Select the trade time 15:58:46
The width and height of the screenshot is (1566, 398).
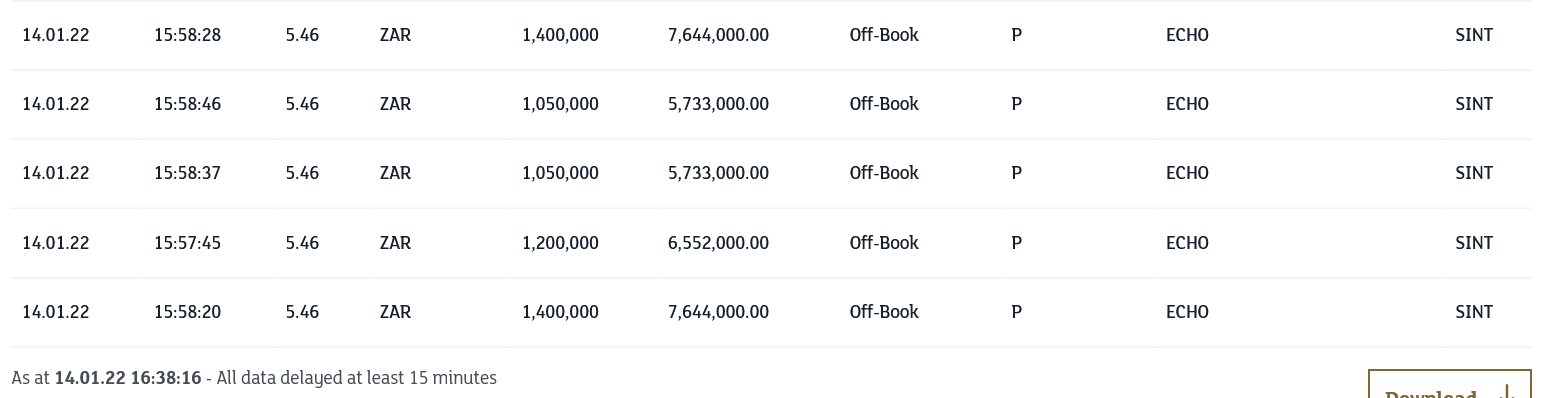[187, 104]
